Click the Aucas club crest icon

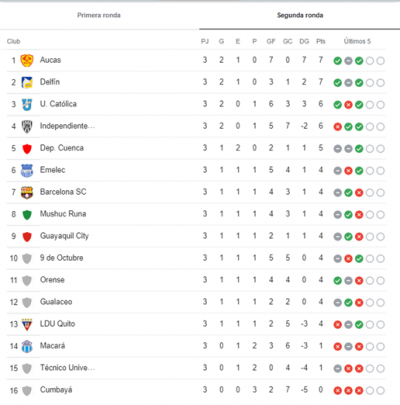(x=27, y=60)
